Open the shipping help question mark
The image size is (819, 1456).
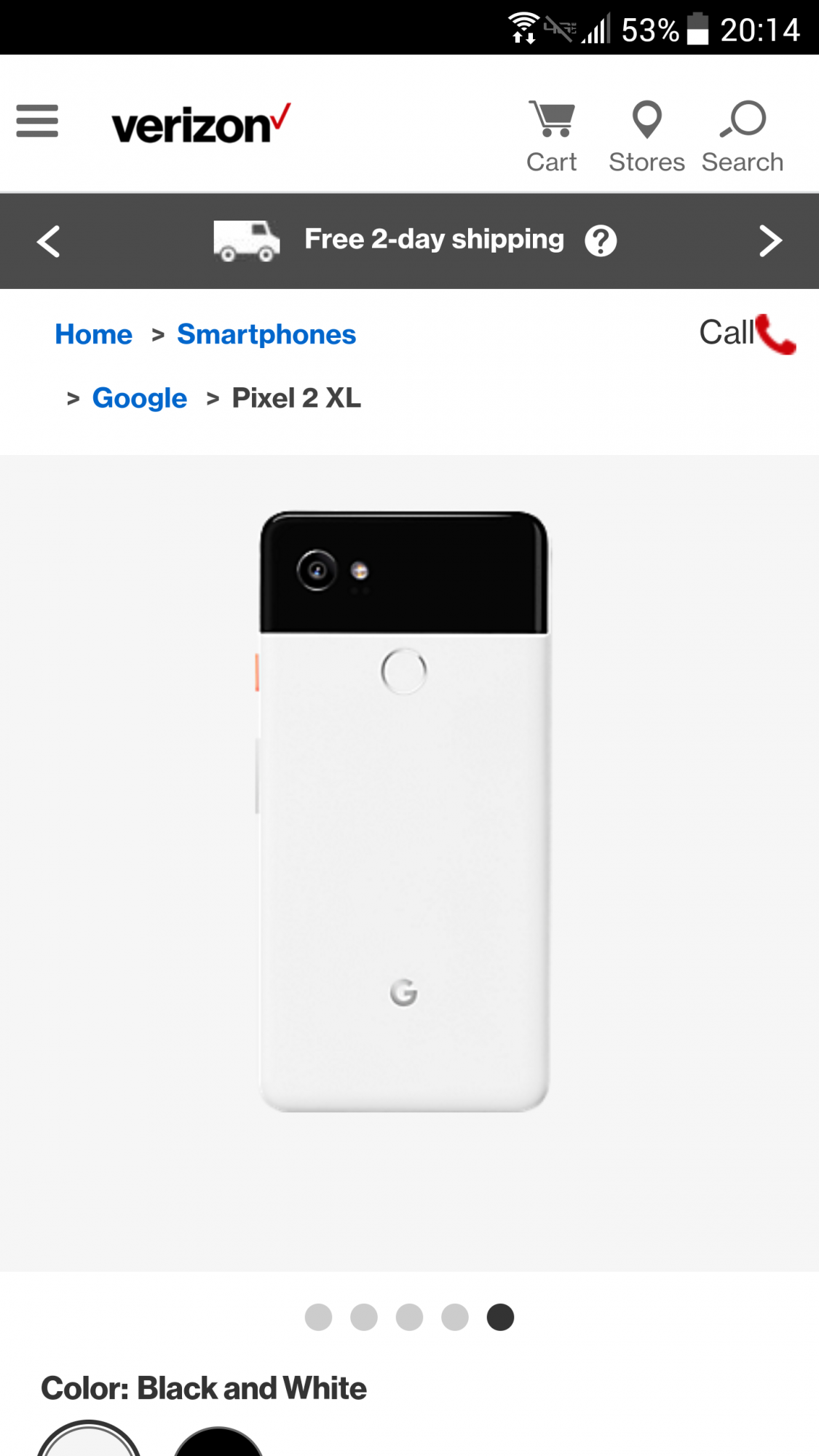pos(601,241)
